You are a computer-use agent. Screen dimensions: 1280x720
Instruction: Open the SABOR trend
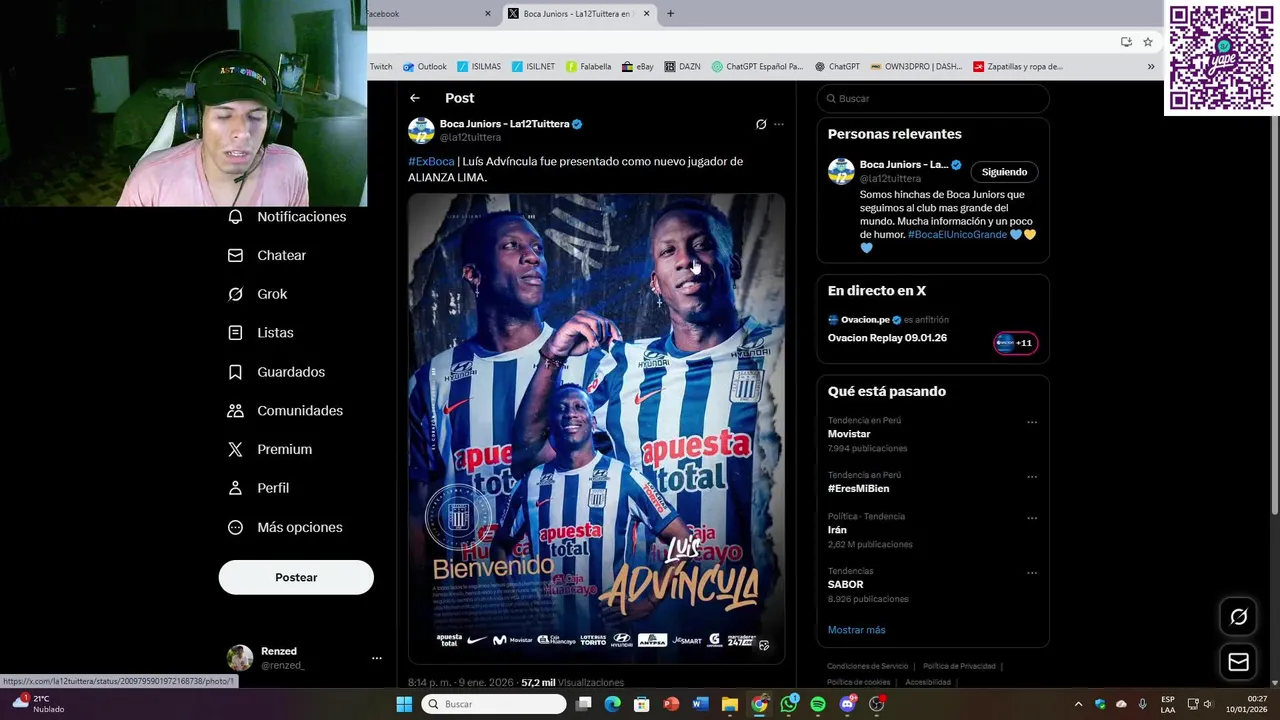[845, 584]
